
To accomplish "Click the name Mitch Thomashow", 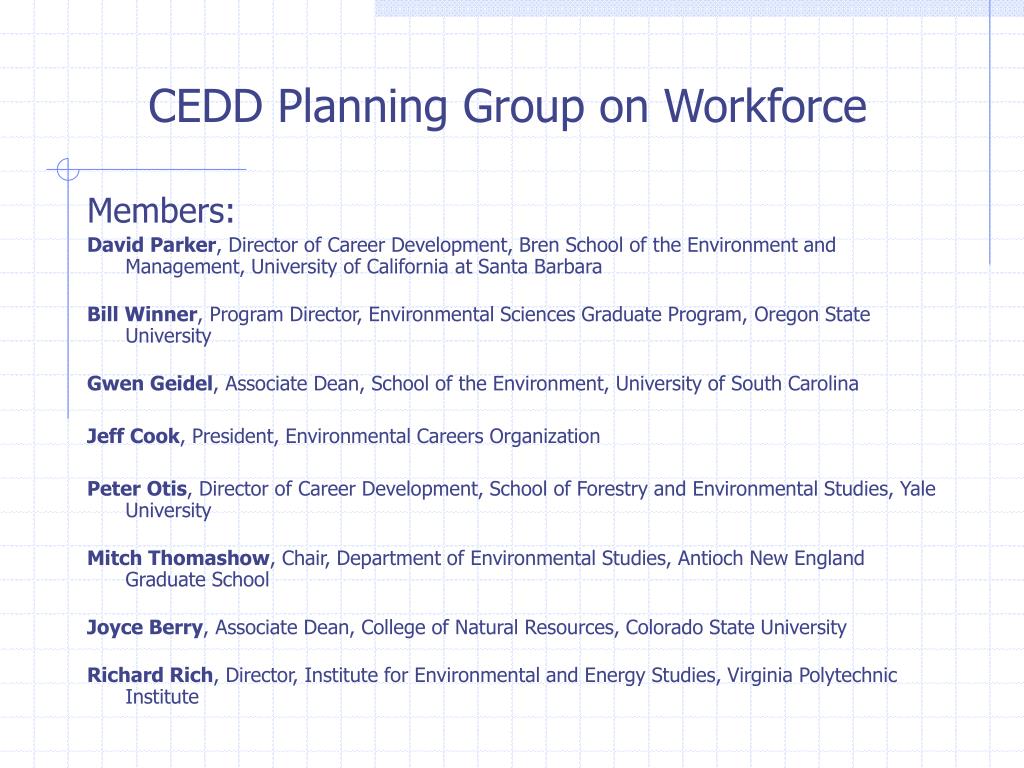I will pyautogui.click(x=178, y=558).
